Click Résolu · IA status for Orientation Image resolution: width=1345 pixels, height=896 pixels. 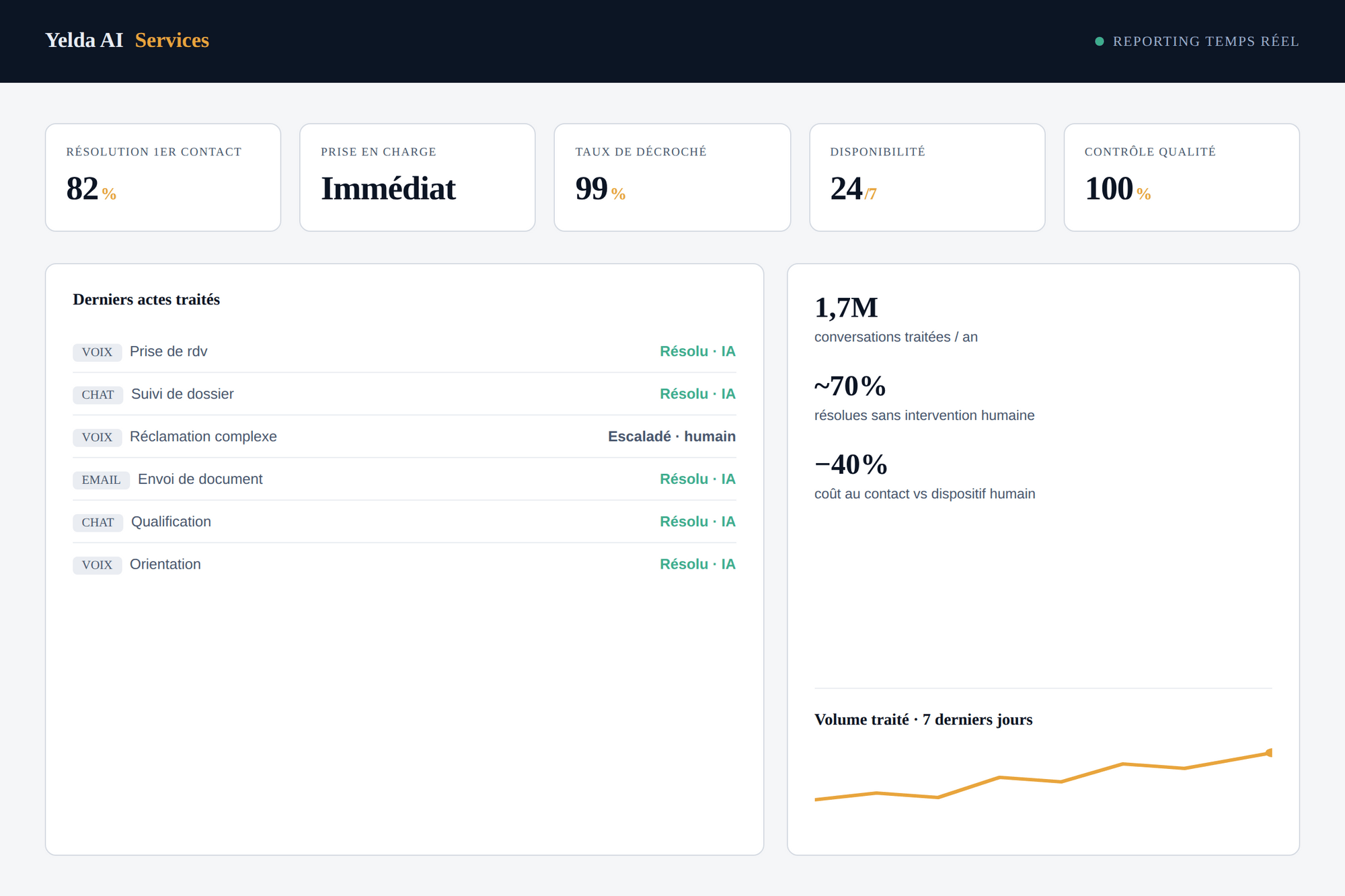pyautogui.click(x=697, y=564)
